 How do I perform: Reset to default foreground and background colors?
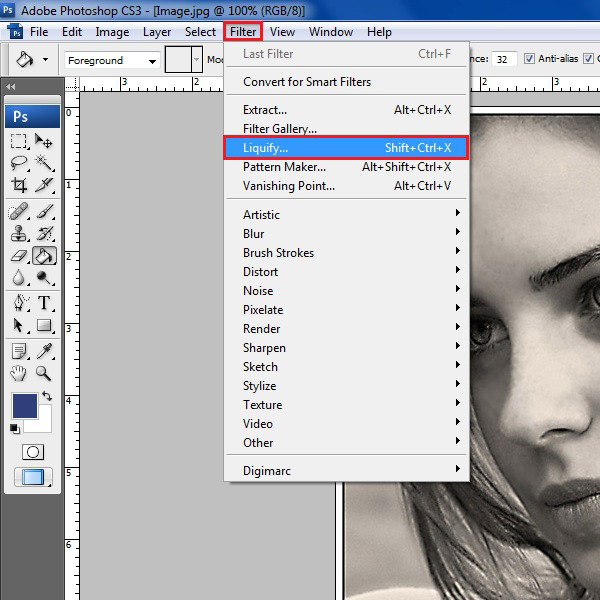[x=15, y=429]
